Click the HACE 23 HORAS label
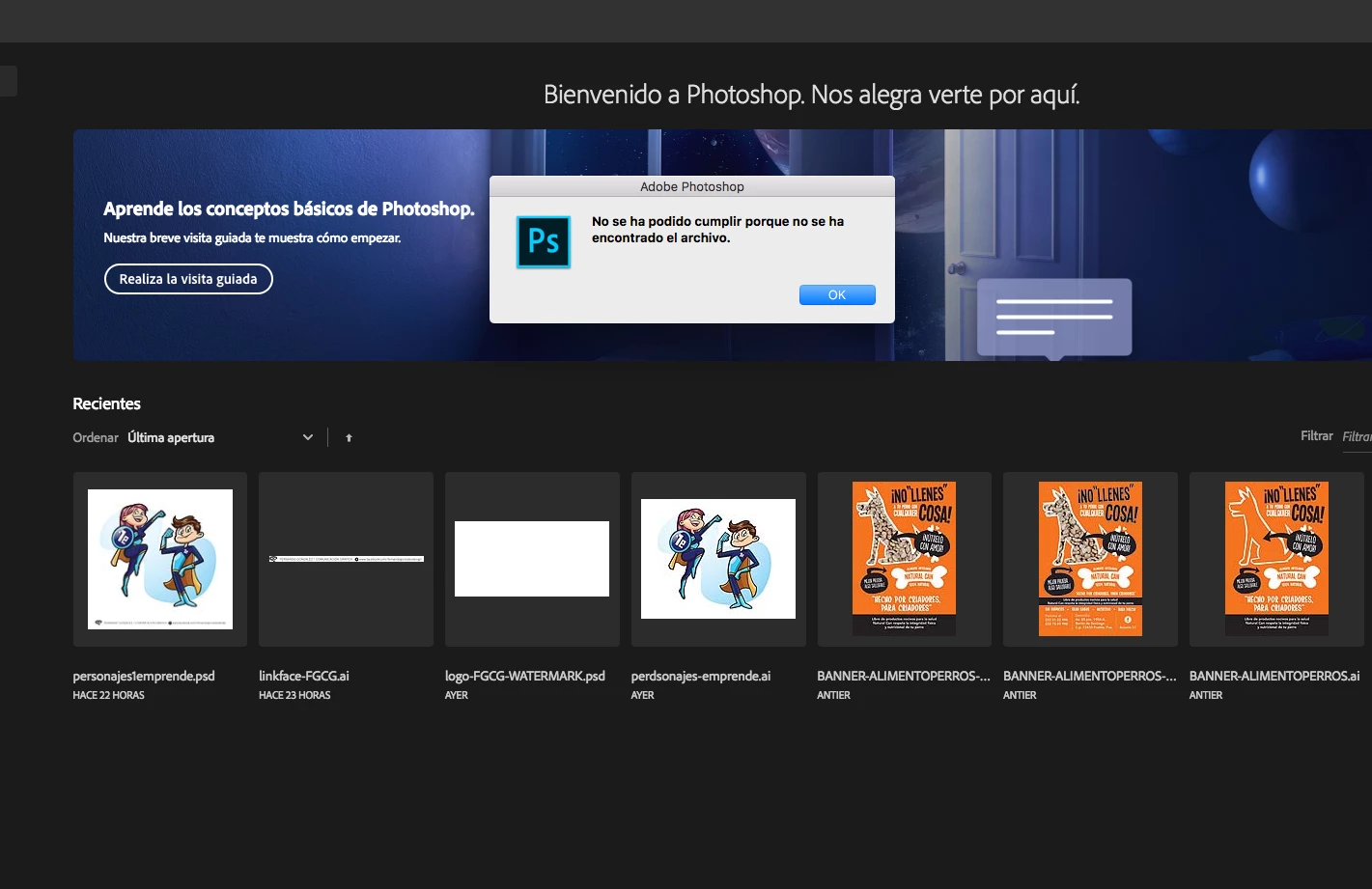This screenshot has height=889, width=1372. tap(294, 695)
